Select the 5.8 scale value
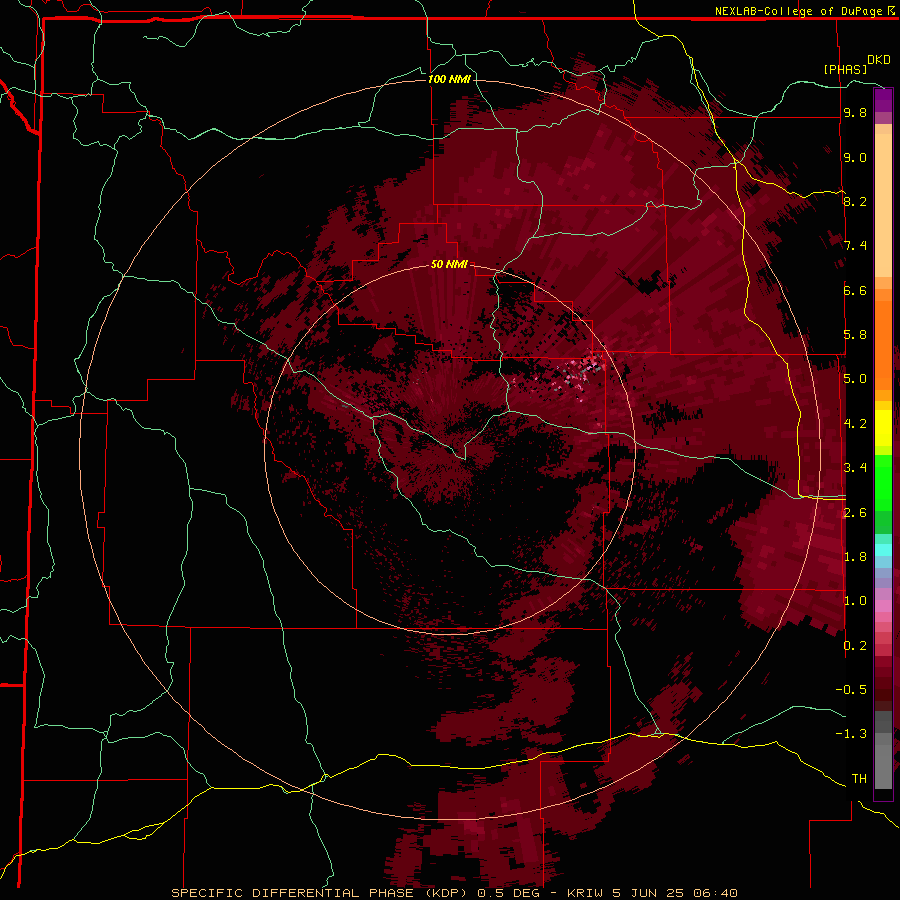Screen dimensions: 900x900 click(x=855, y=335)
